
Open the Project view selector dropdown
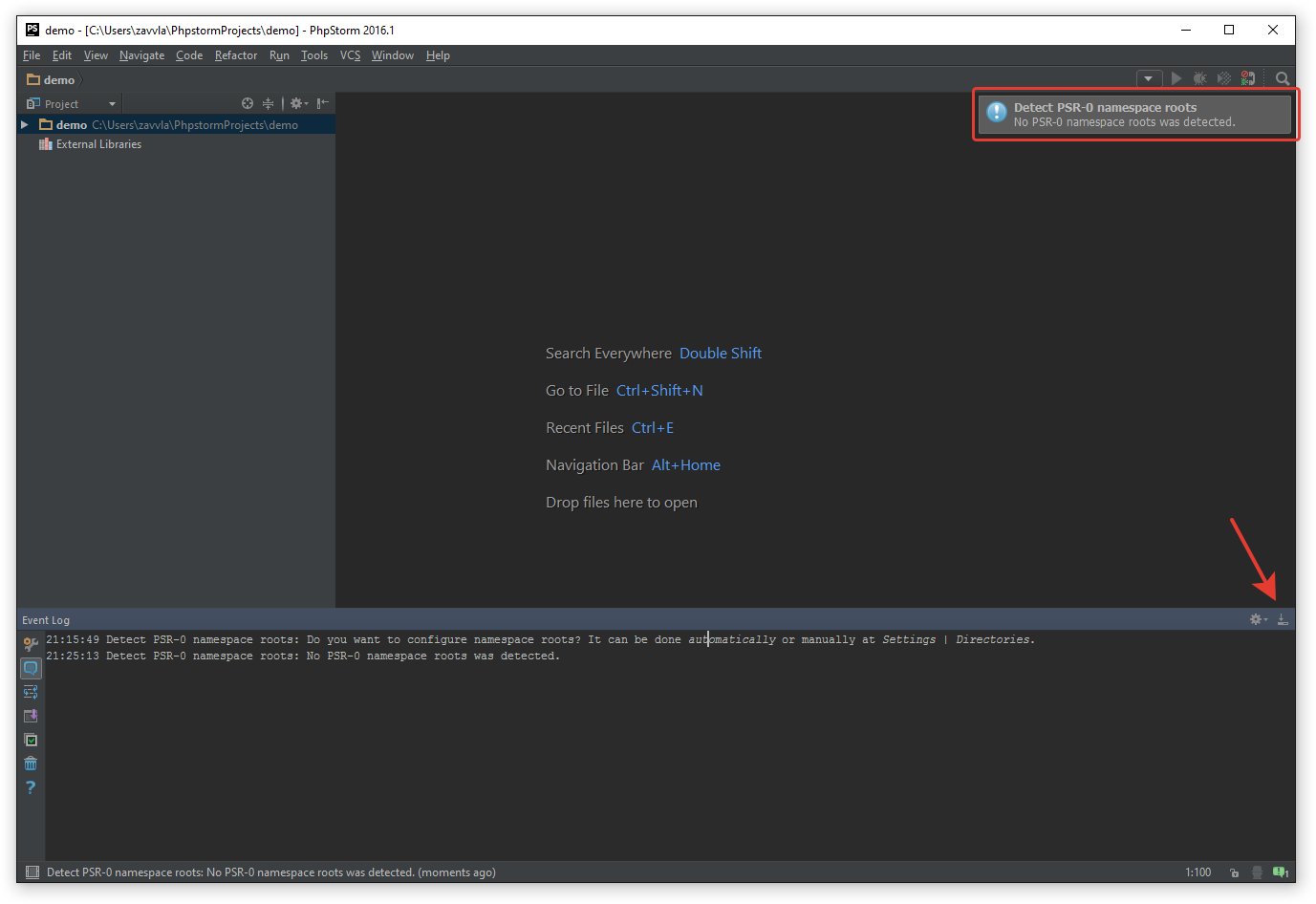(x=72, y=103)
